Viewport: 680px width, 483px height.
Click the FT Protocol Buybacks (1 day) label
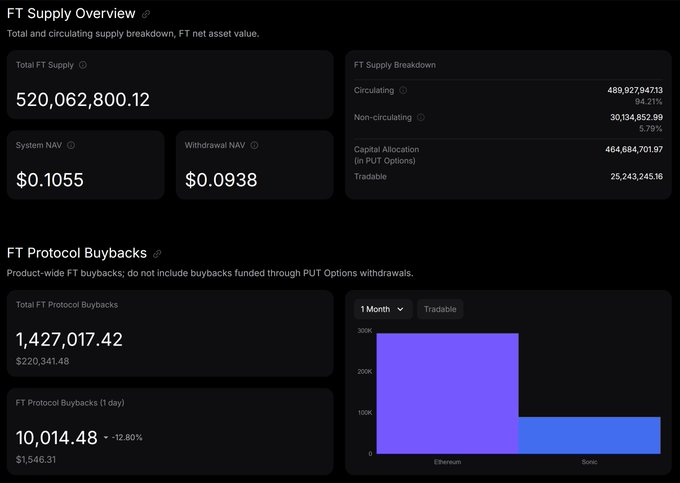pos(70,403)
